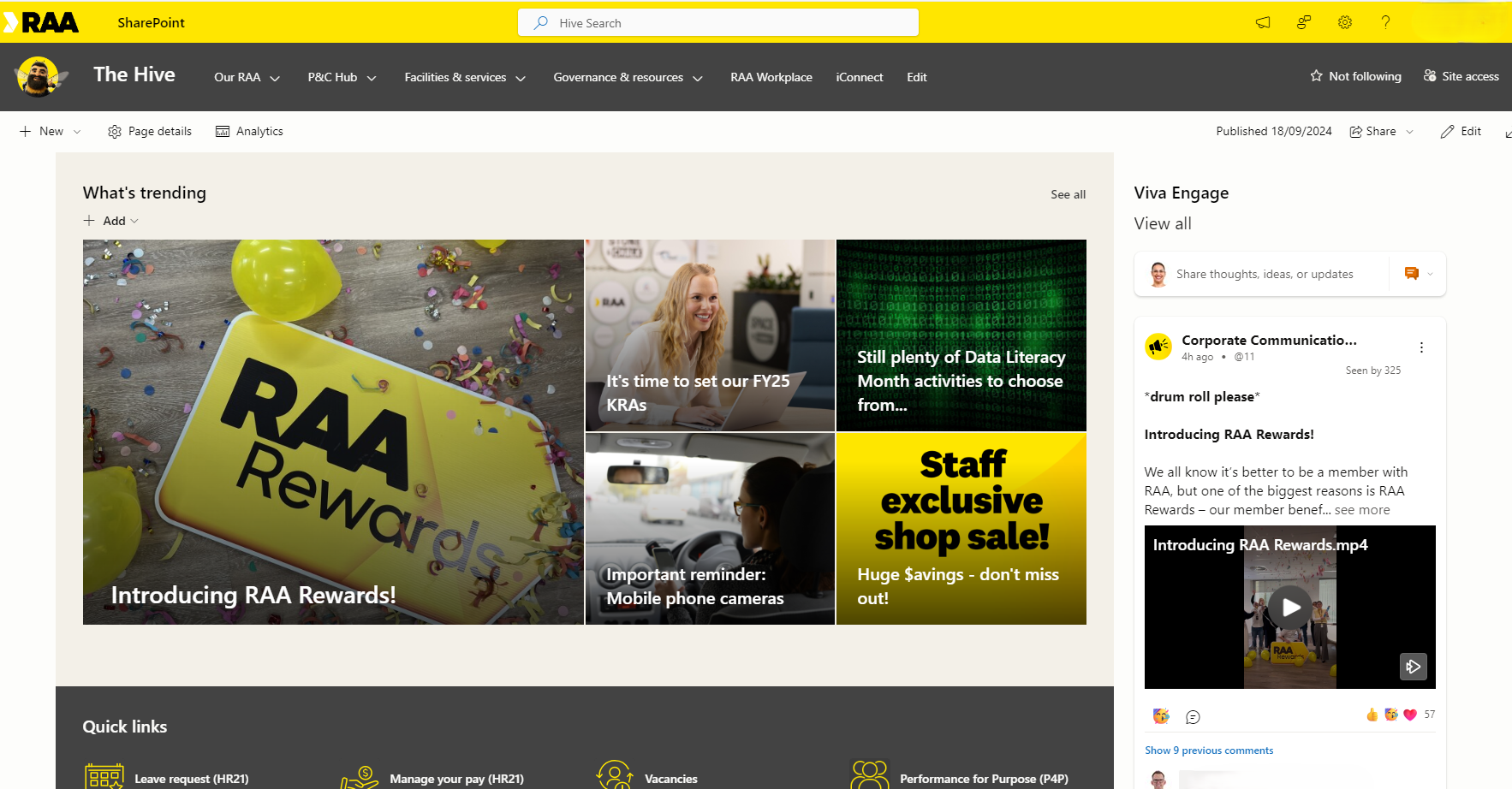The height and width of the screenshot is (789, 1512).
Task: Click the RAA logo in top bar
Action: pos(41,22)
